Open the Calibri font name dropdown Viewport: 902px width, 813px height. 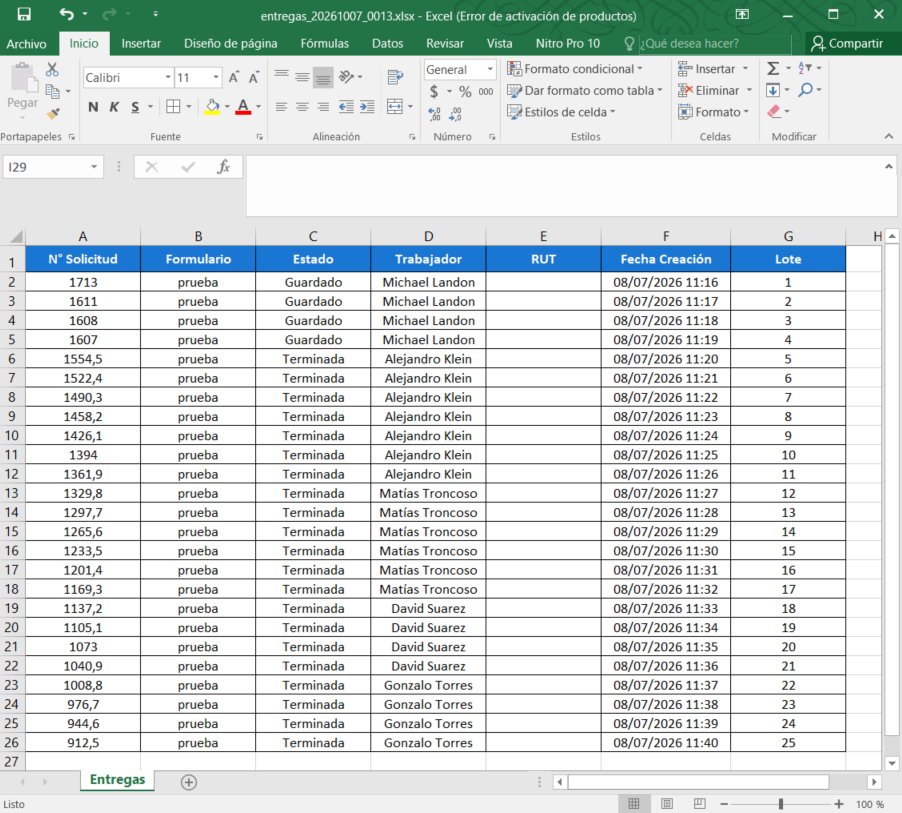coord(167,78)
